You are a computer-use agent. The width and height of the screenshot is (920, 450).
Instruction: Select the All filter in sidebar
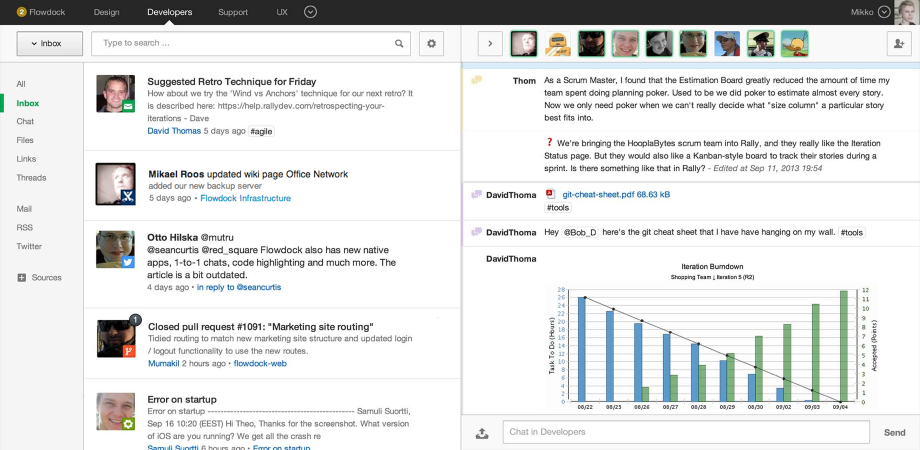click(21, 84)
